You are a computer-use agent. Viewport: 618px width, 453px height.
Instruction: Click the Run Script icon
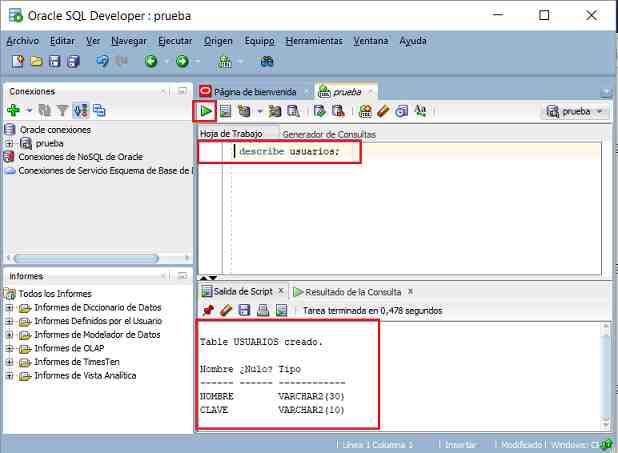(225, 112)
